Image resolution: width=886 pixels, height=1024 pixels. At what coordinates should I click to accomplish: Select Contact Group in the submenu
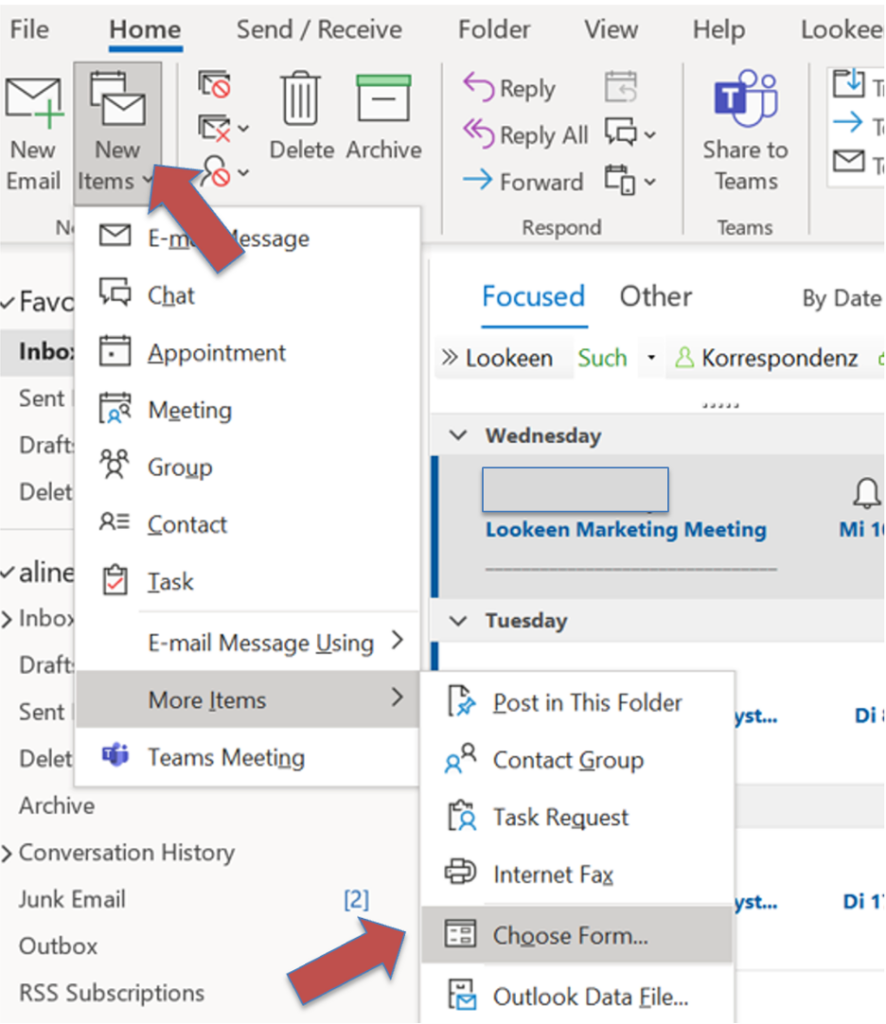pos(567,760)
